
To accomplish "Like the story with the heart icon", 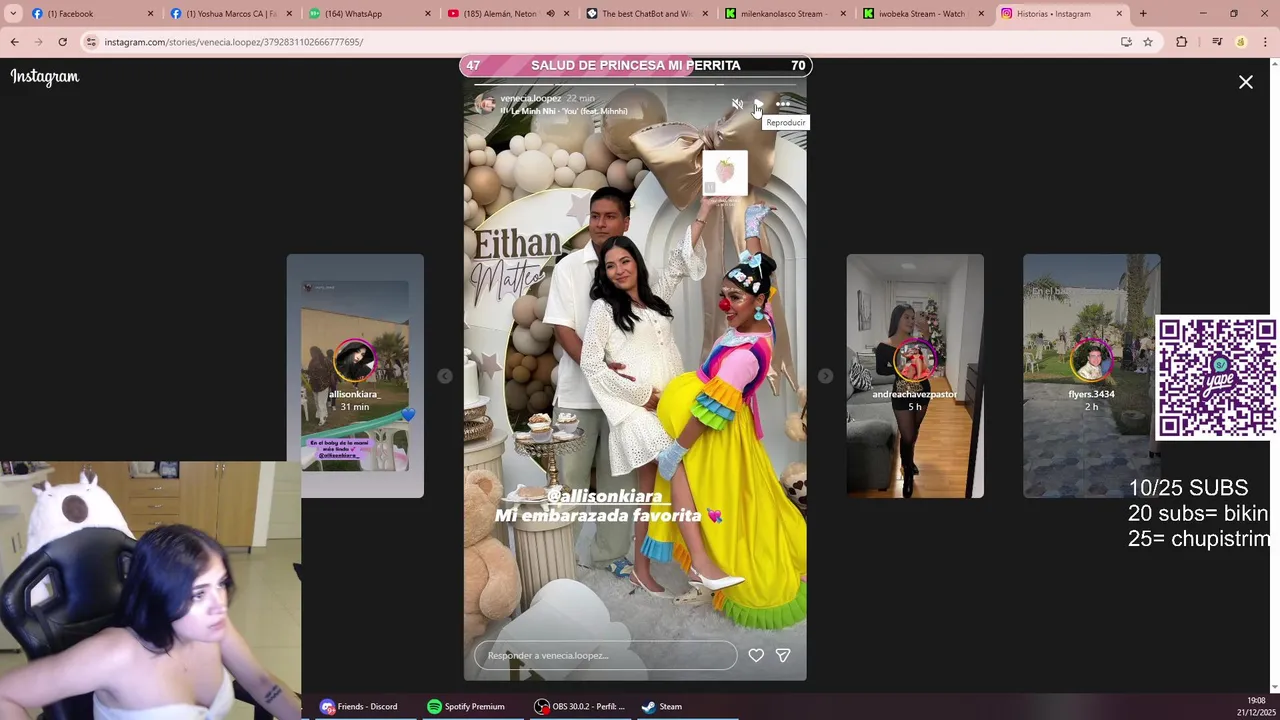I will click(x=756, y=655).
